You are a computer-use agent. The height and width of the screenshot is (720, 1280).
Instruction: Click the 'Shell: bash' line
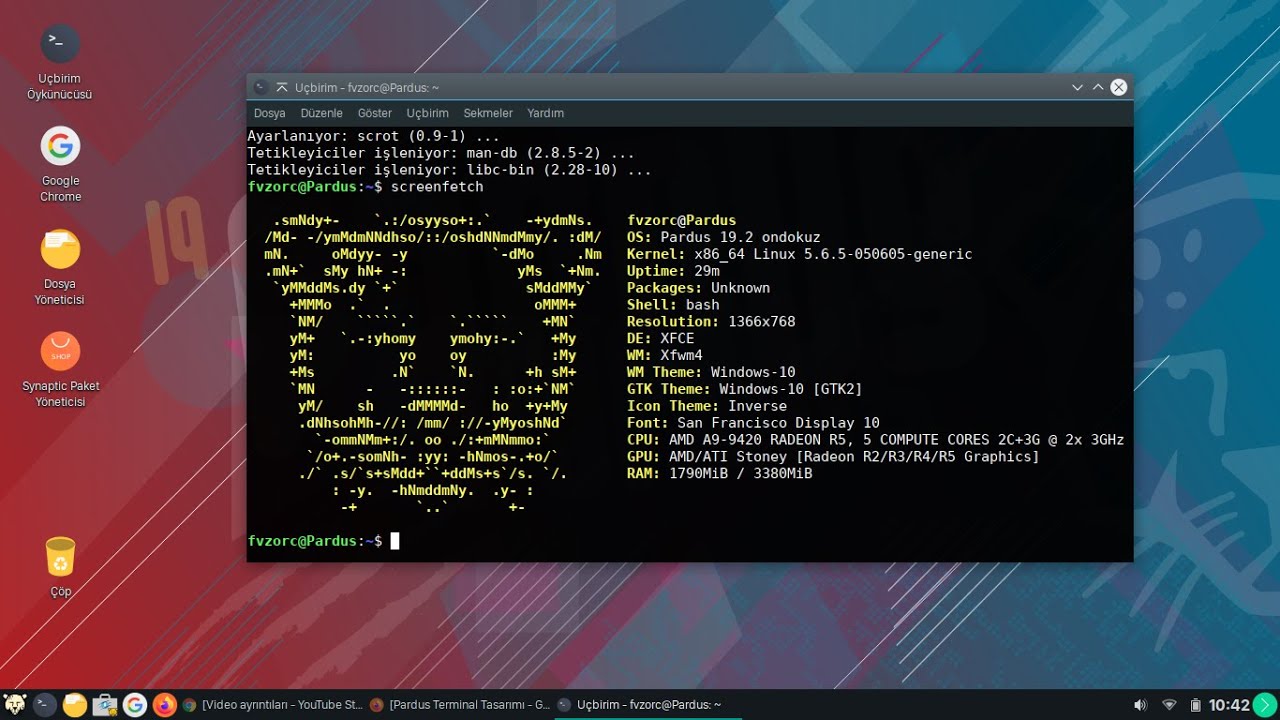tap(673, 305)
